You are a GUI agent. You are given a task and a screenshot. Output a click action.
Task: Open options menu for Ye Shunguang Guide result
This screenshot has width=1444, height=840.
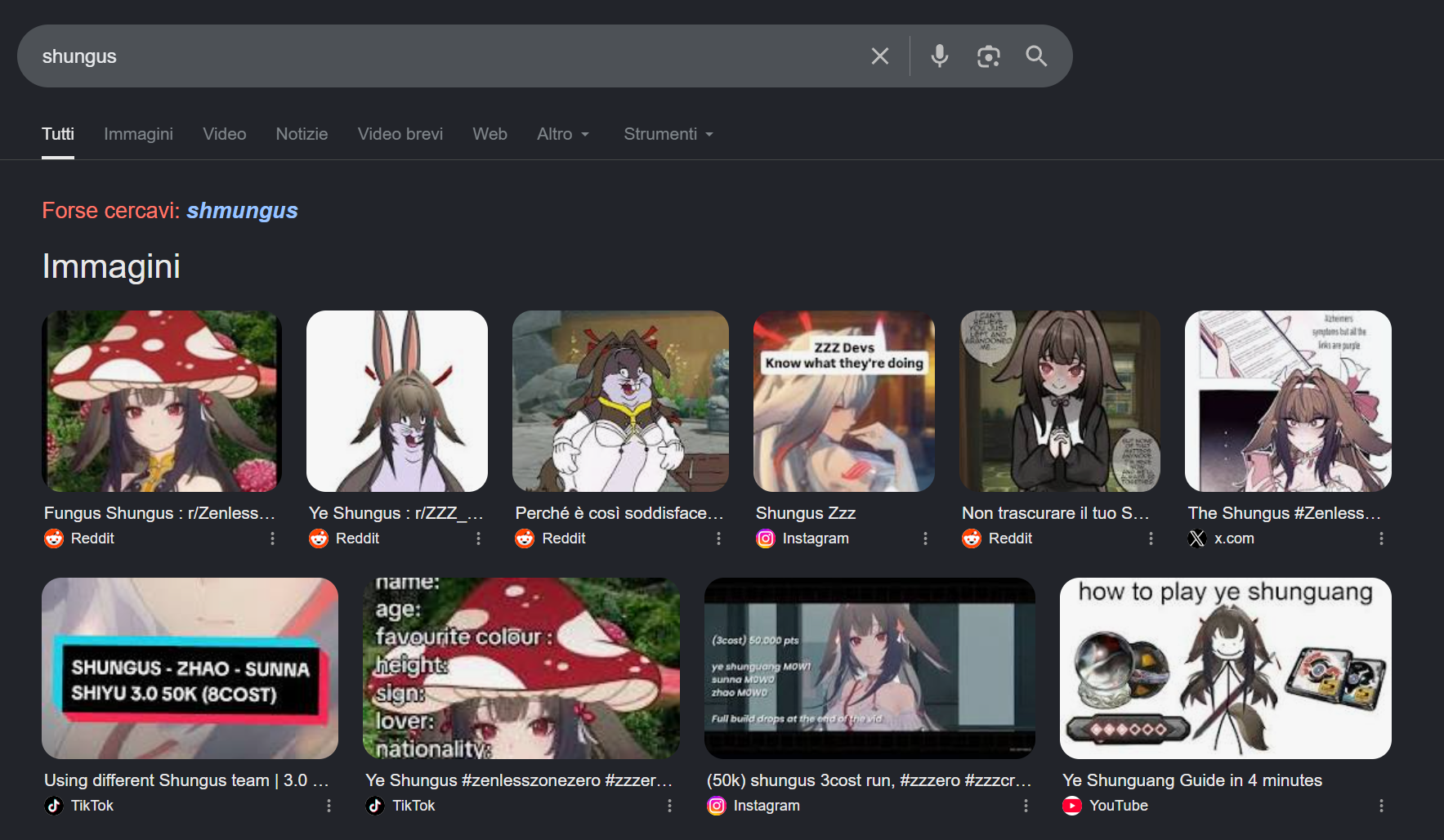tap(1382, 806)
